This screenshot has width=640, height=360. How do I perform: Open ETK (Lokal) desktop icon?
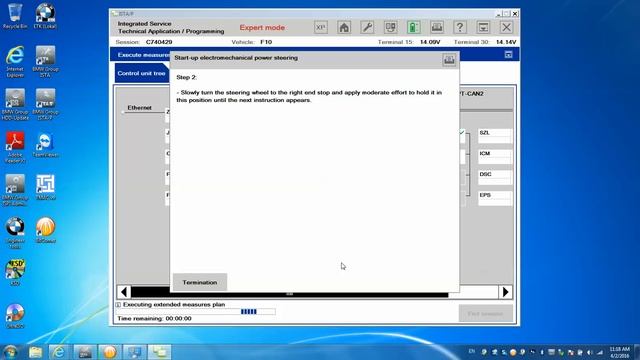click(45, 16)
